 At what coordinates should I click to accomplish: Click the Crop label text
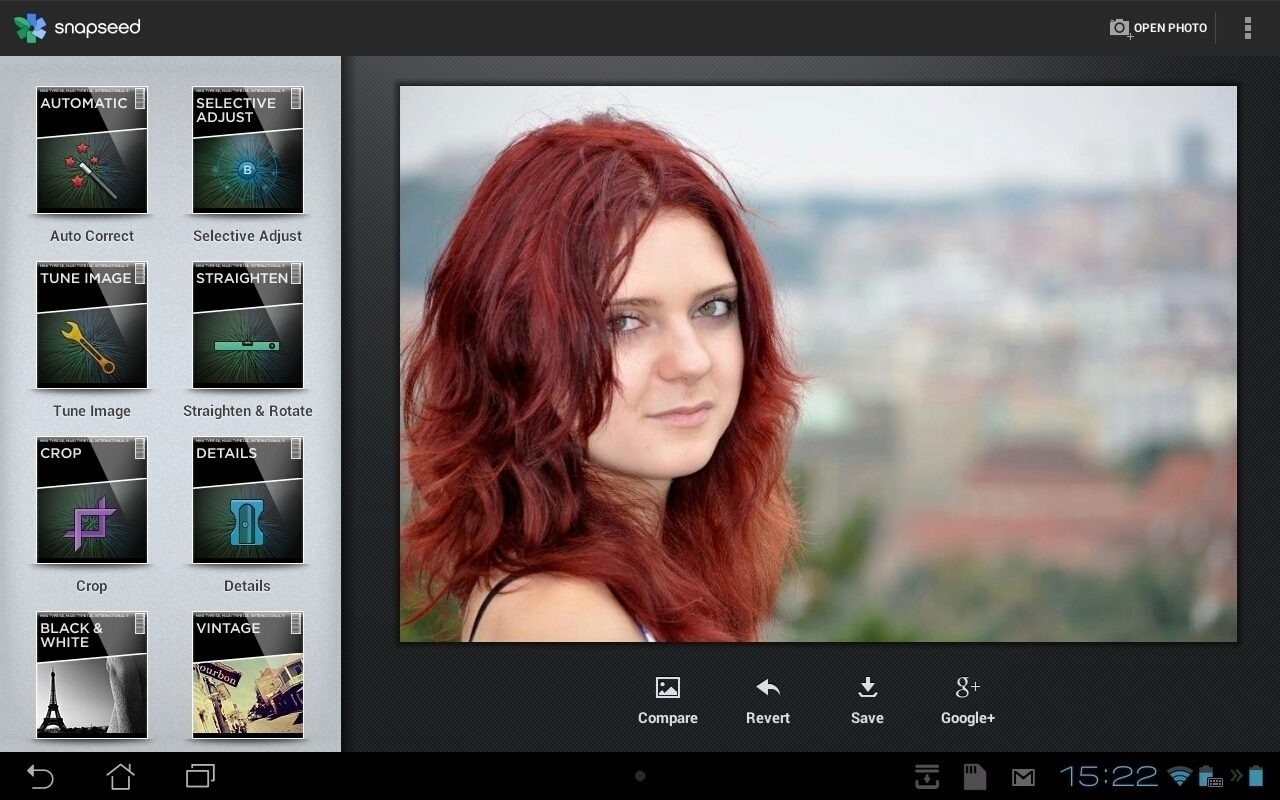pyautogui.click(x=92, y=586)
